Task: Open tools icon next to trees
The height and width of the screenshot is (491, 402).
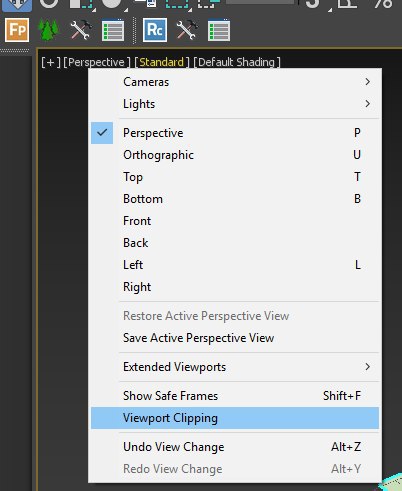Action: click(x=81, y=30)
